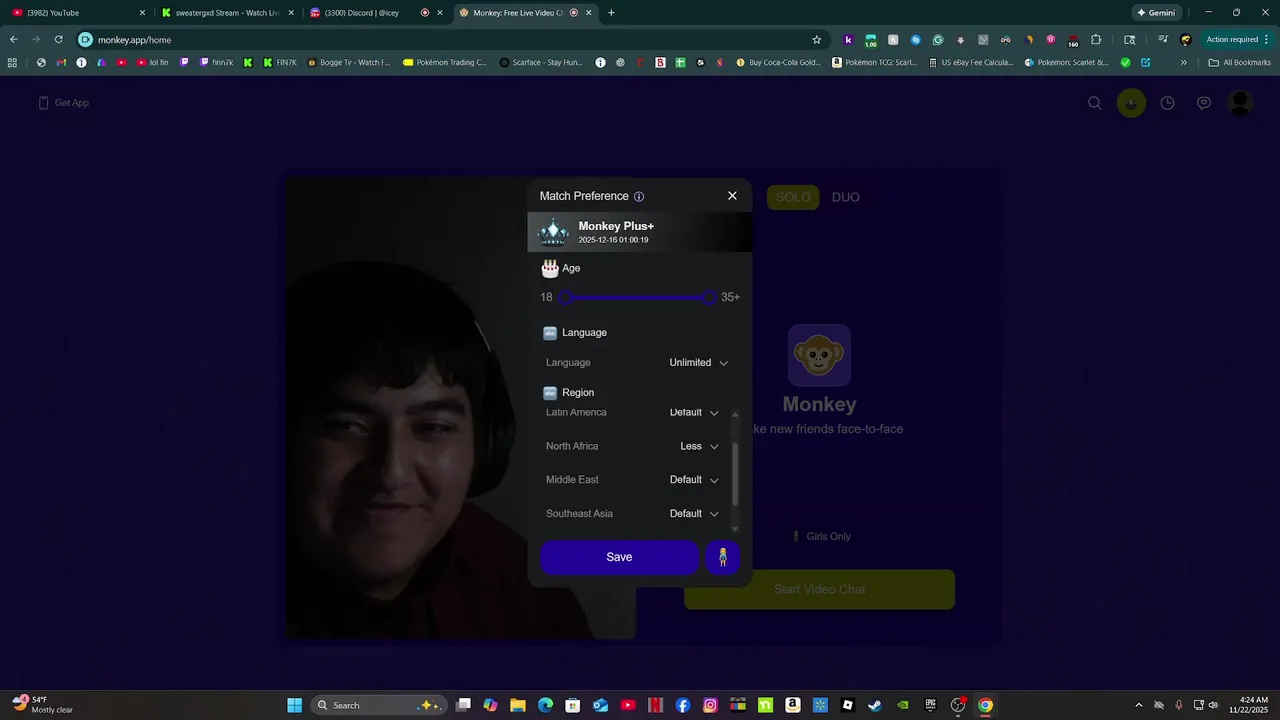This screenshot has height=720, width=1280.
Task: Open the Language Unlimited dropdown
Action: [x=698, y=363]
